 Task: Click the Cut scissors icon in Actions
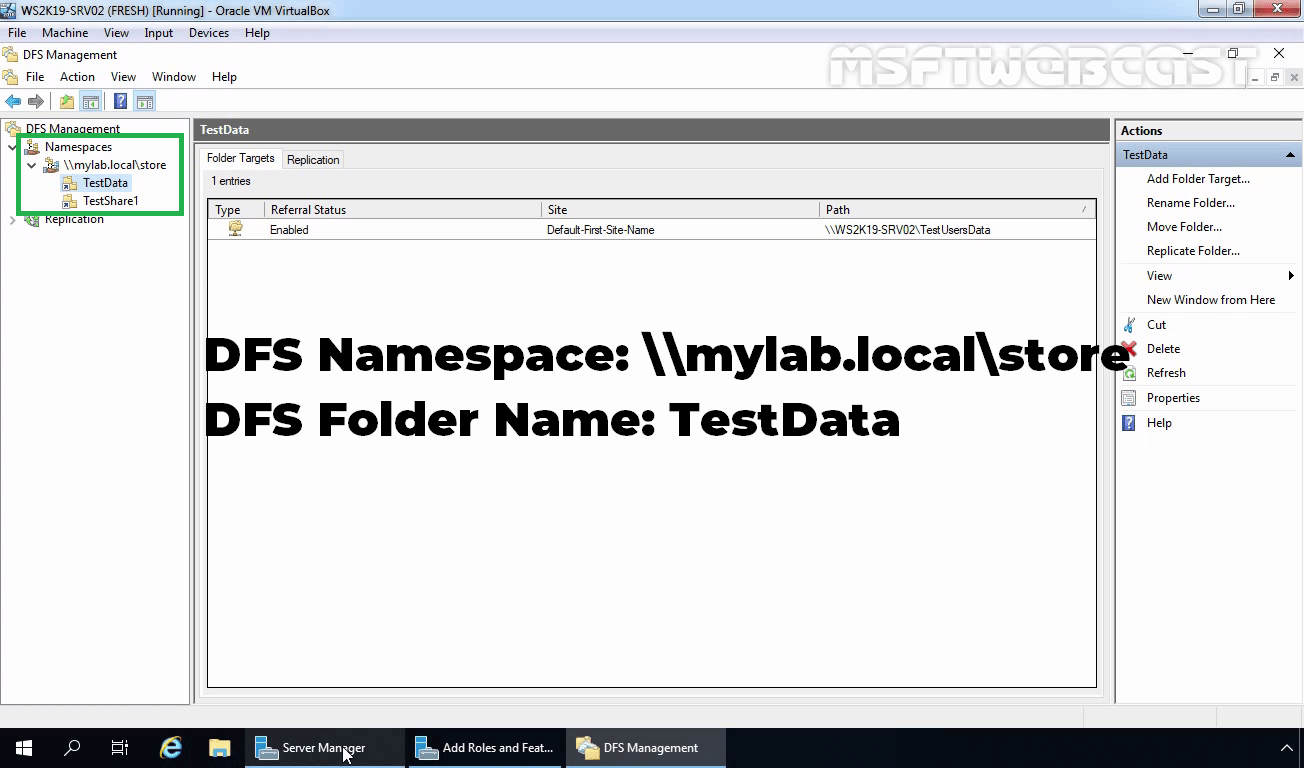click(1129, 325)
